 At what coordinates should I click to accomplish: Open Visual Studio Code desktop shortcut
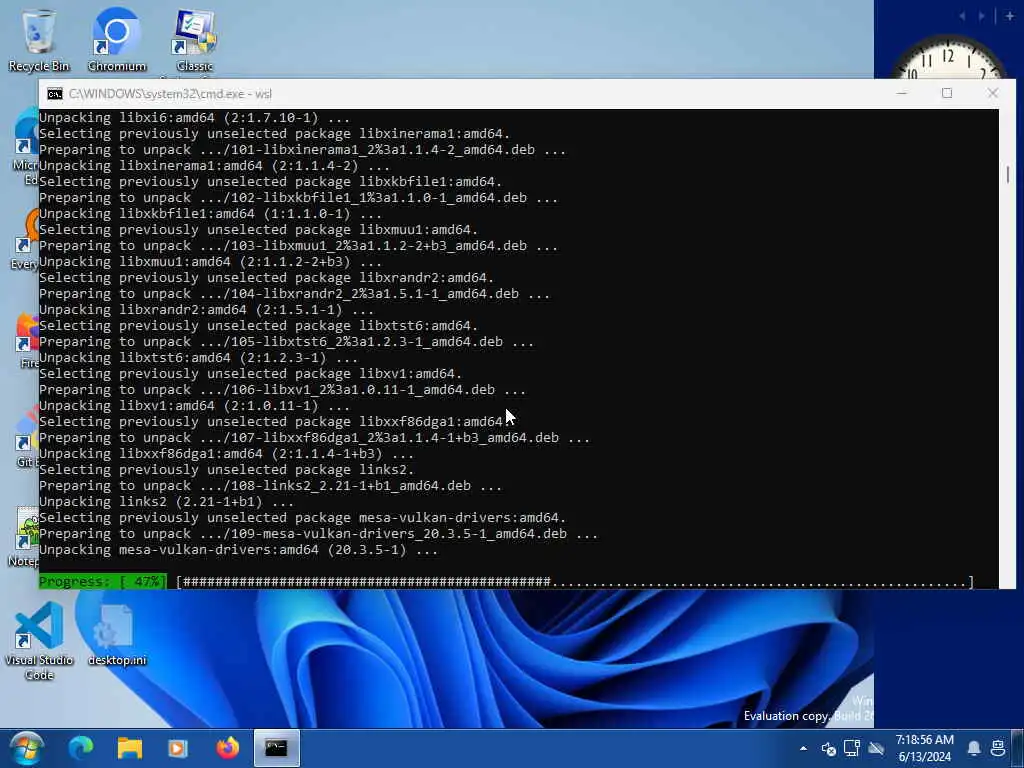pos(39,640)
